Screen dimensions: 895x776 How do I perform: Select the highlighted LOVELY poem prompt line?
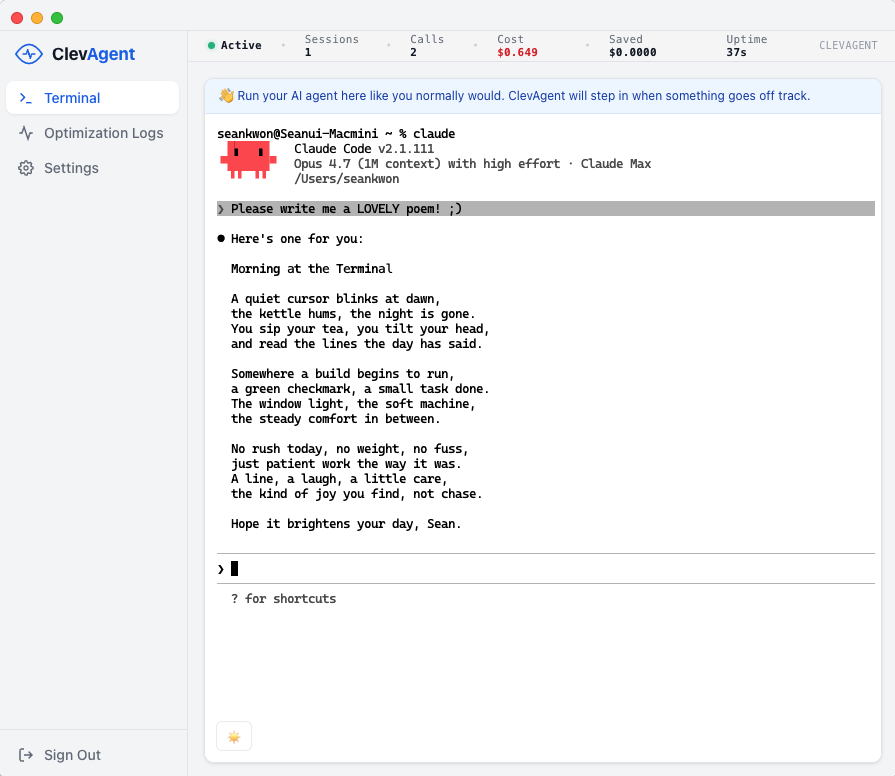pyautogui.click(x=545, y=209)
